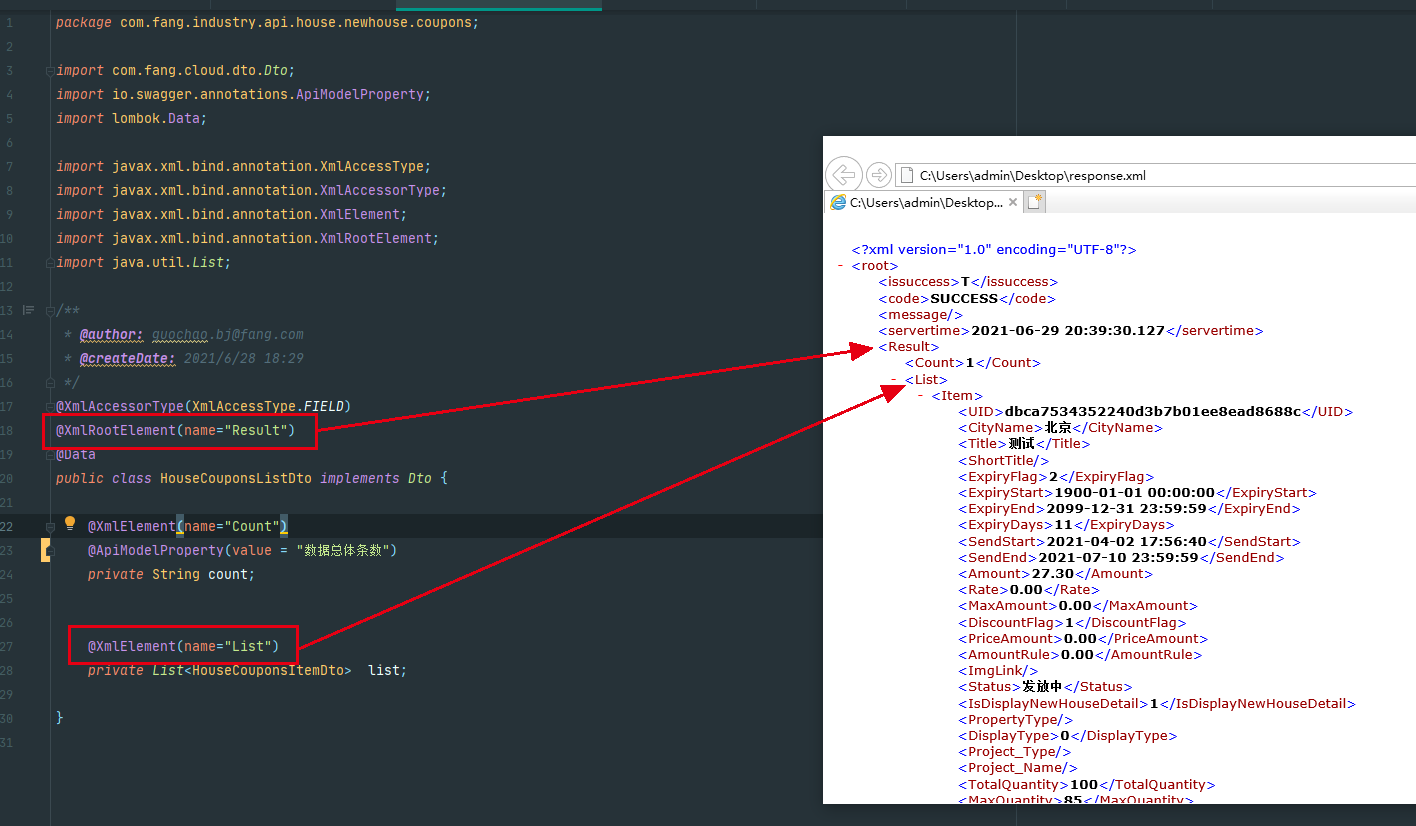Click the browser Back arrow button
The height and width of the screenshot is (826, 1416).
tap(844, 175)
